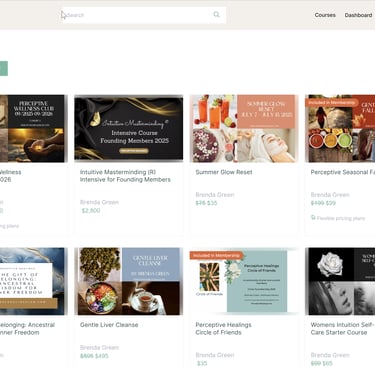Click Brenda Green under Summer Glow Reset
Image resolution: width=375 pixels, height=366 pixels.
click(215, 195)
